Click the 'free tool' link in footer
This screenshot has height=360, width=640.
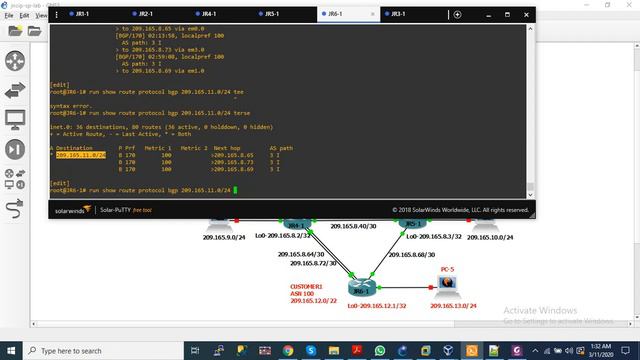pyautogui.click(x=142, y=210)
